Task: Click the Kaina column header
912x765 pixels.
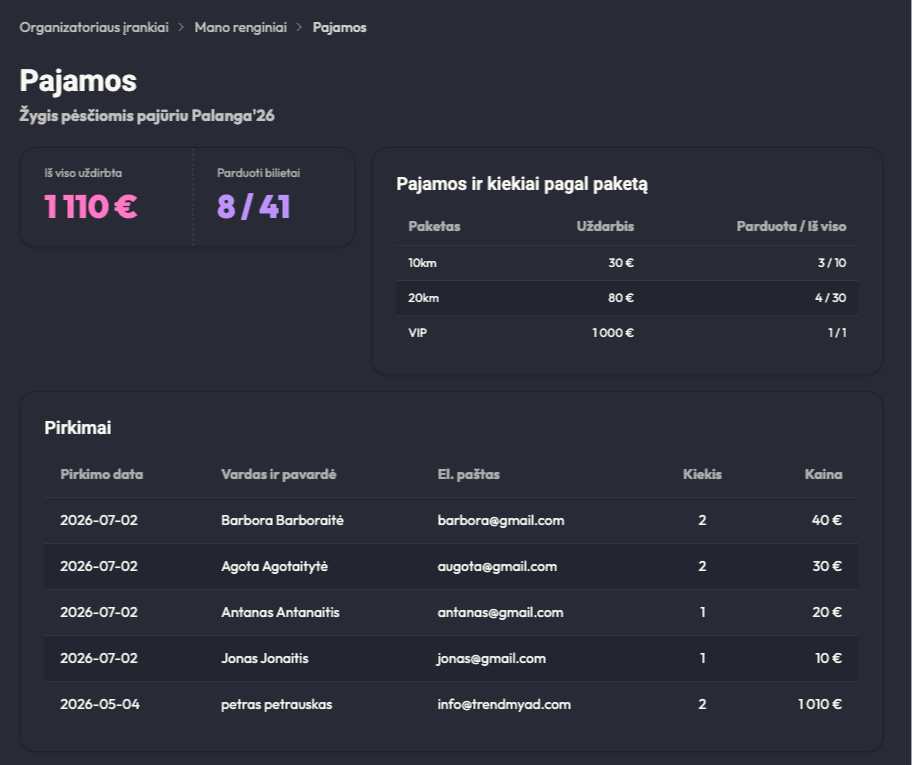Action: pos(823,474)
